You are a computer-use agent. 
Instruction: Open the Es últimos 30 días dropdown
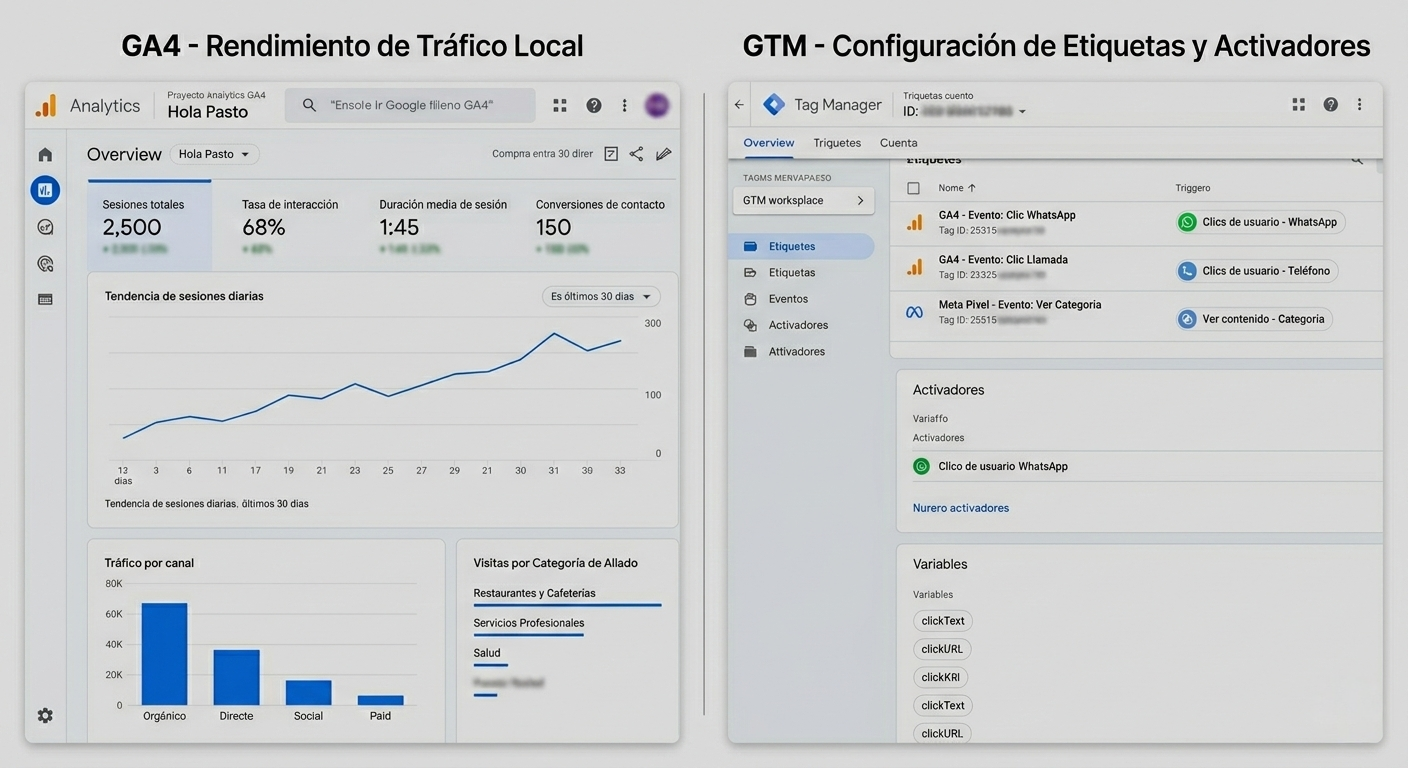pyautogui.click(x=600, y=296)
